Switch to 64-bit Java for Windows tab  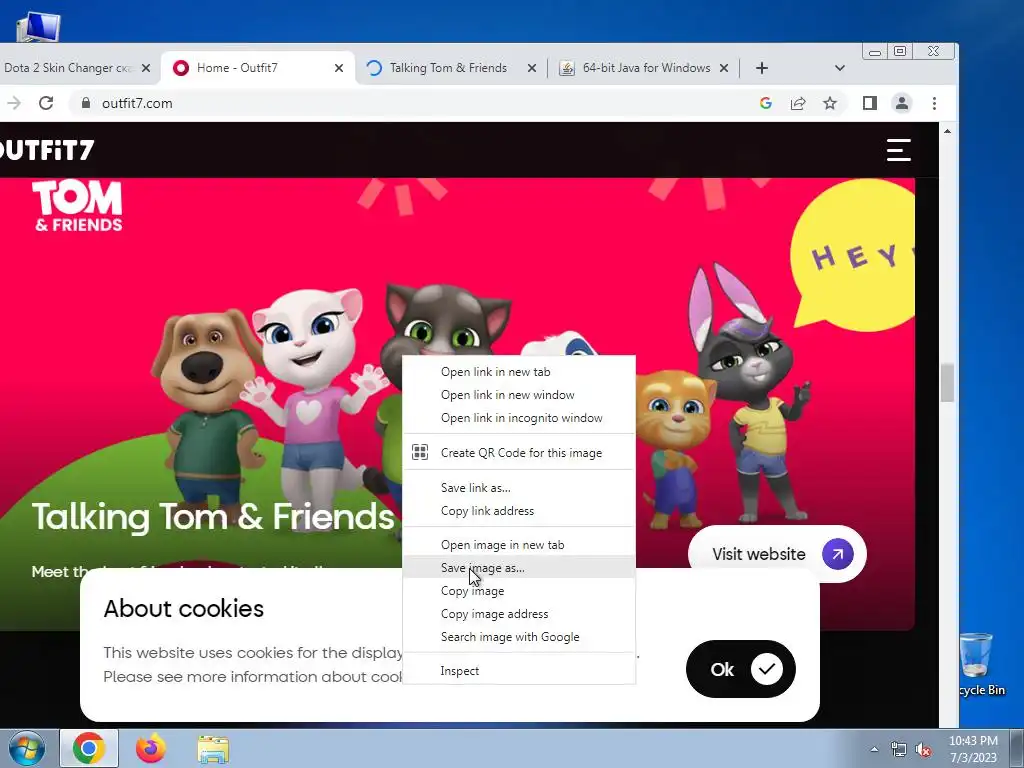(x=645, y=68)
